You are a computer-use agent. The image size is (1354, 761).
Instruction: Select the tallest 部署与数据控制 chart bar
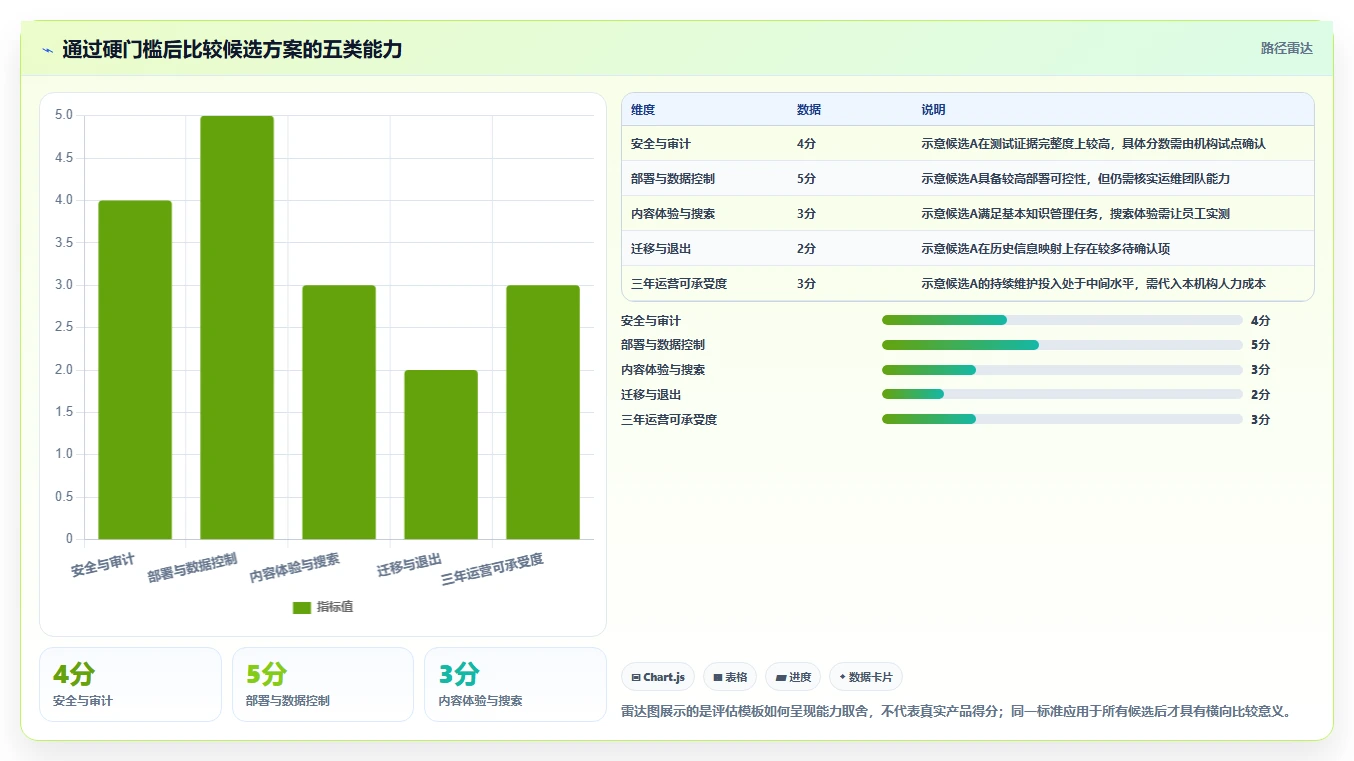pos(237,327)
